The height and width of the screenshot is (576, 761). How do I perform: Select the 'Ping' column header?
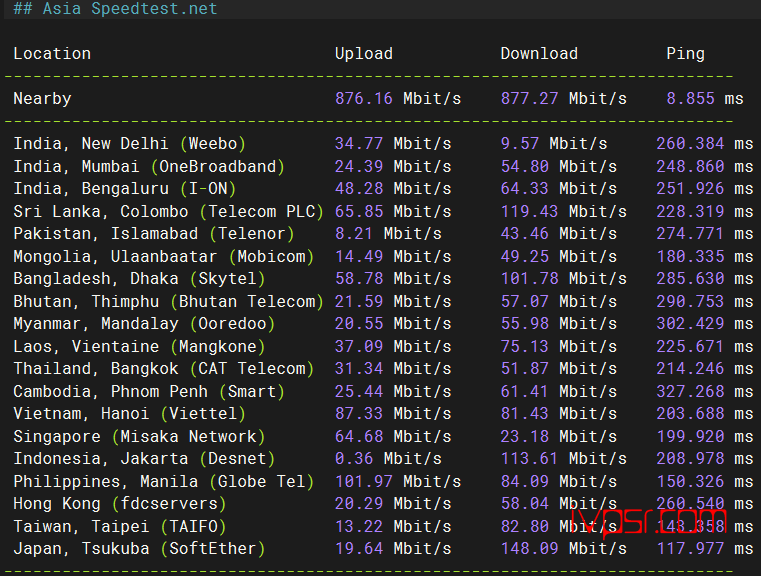click(x=685, y=53)
